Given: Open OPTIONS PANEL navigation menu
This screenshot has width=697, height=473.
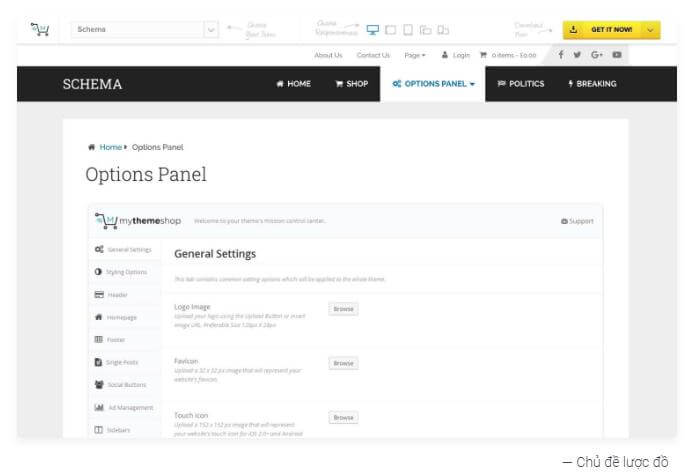Looking at the screenshot, I should (x=433, y=84).
